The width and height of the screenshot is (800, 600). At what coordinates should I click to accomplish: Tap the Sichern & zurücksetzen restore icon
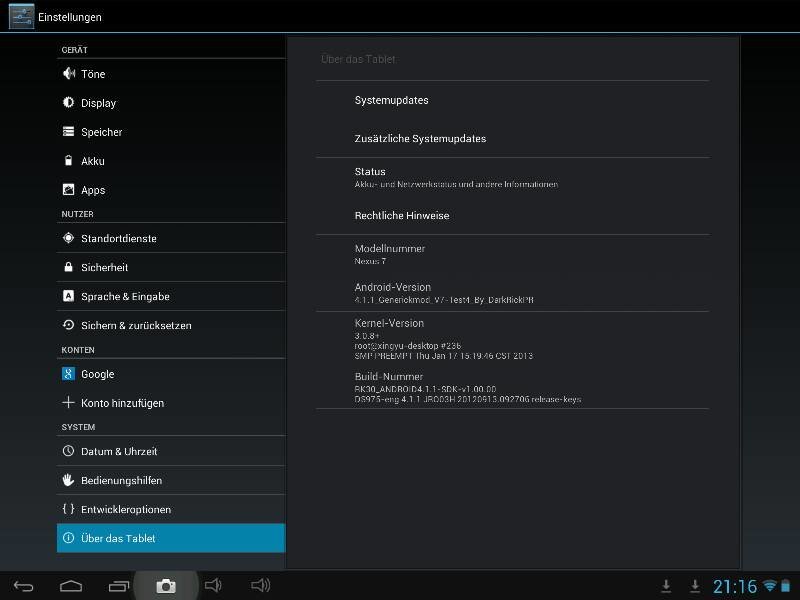[x=68, y=325]
